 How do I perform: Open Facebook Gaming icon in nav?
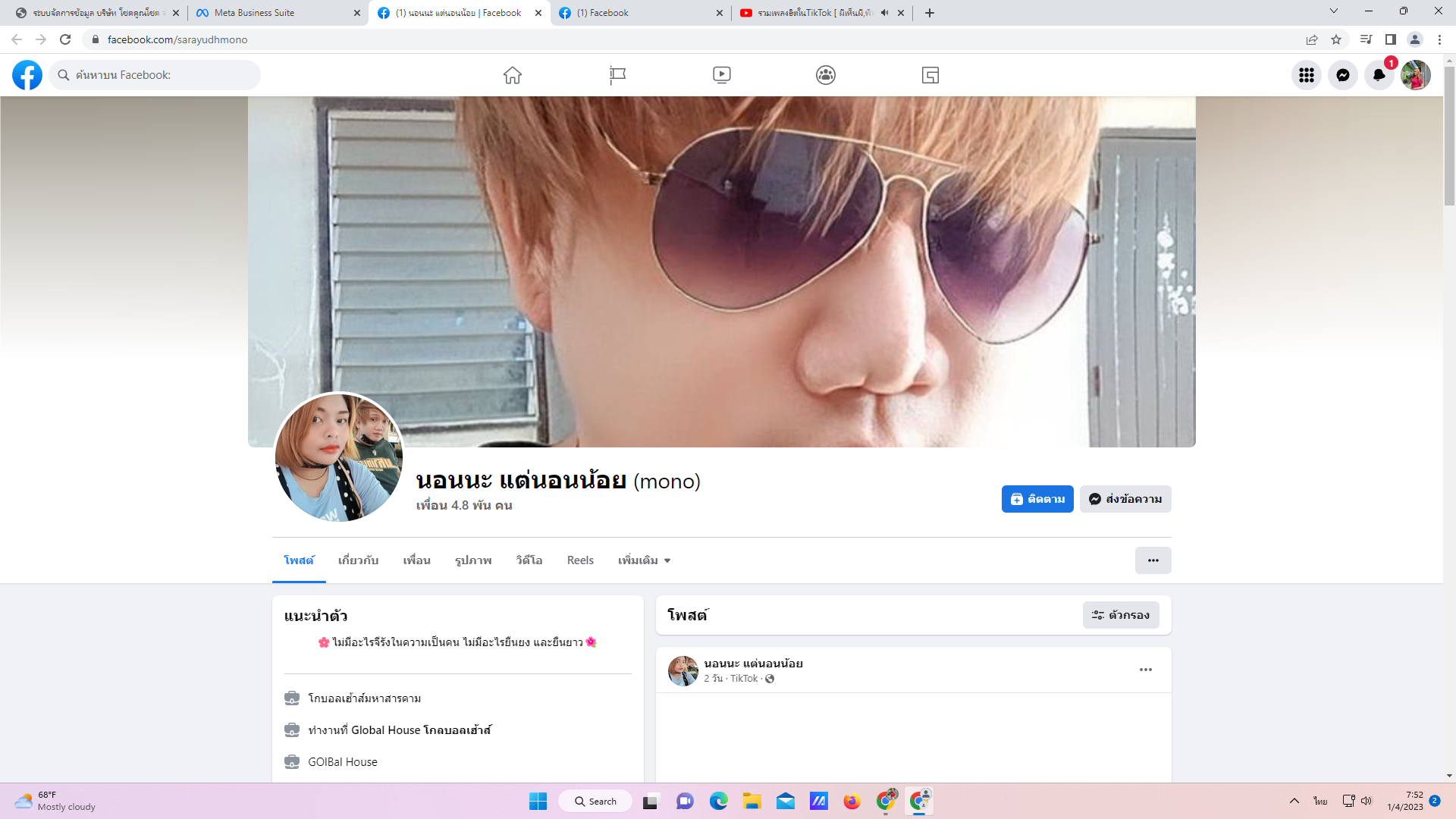point(930,75)
